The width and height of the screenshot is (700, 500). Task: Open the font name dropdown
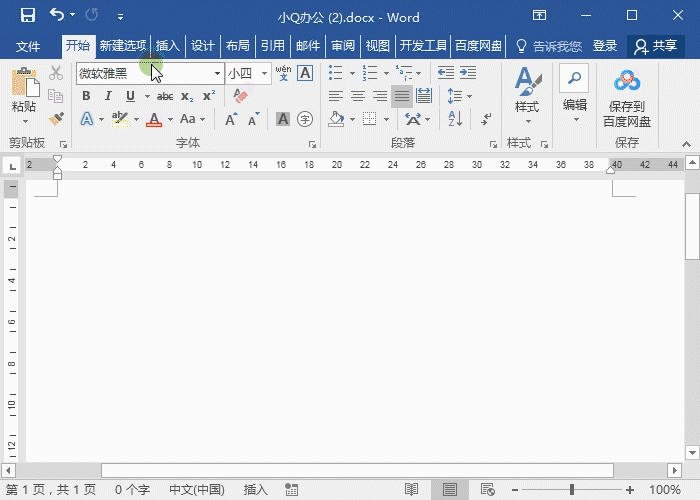tap(217, 73)
